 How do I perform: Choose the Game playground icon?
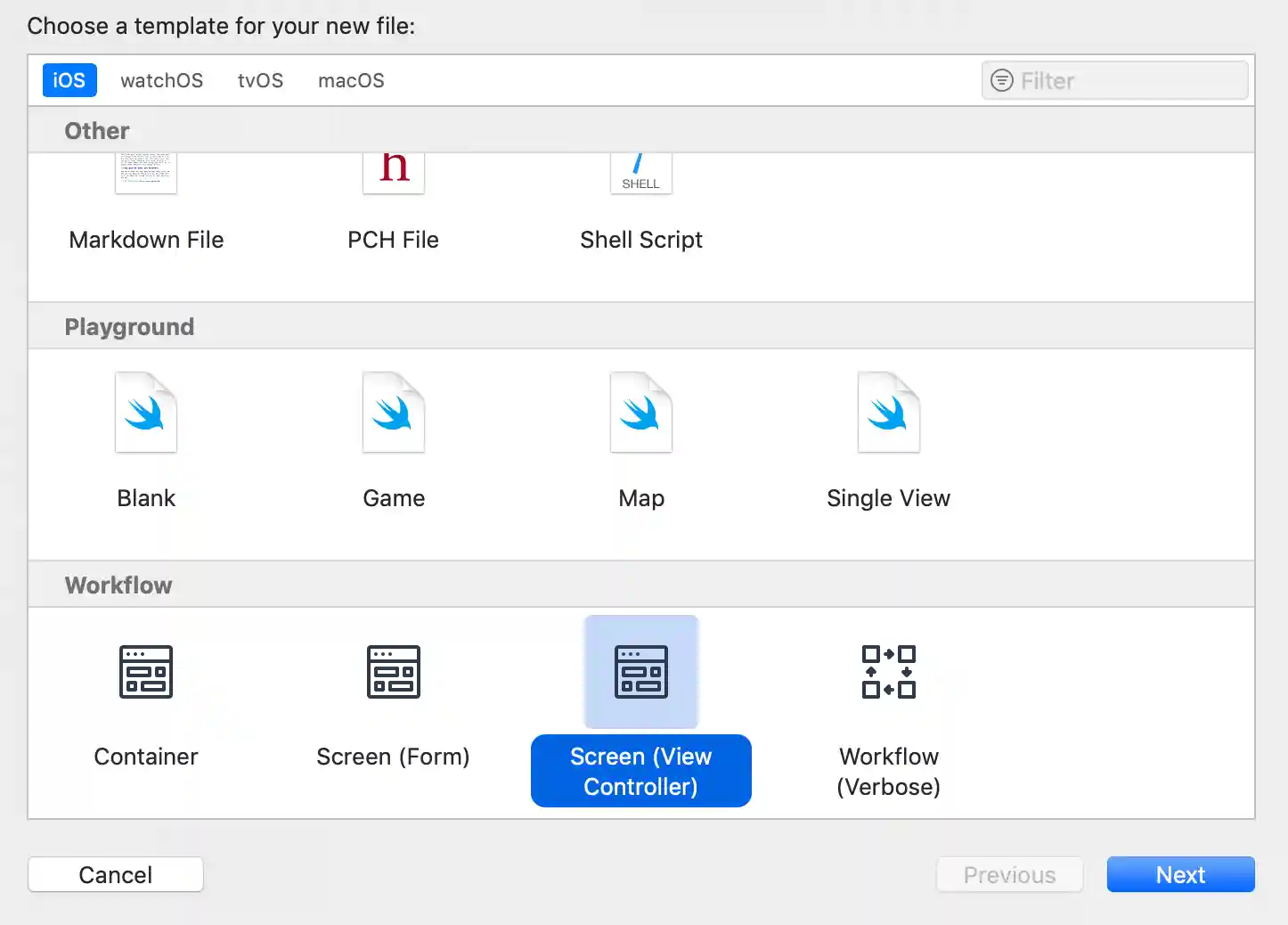tap(394, 413)
